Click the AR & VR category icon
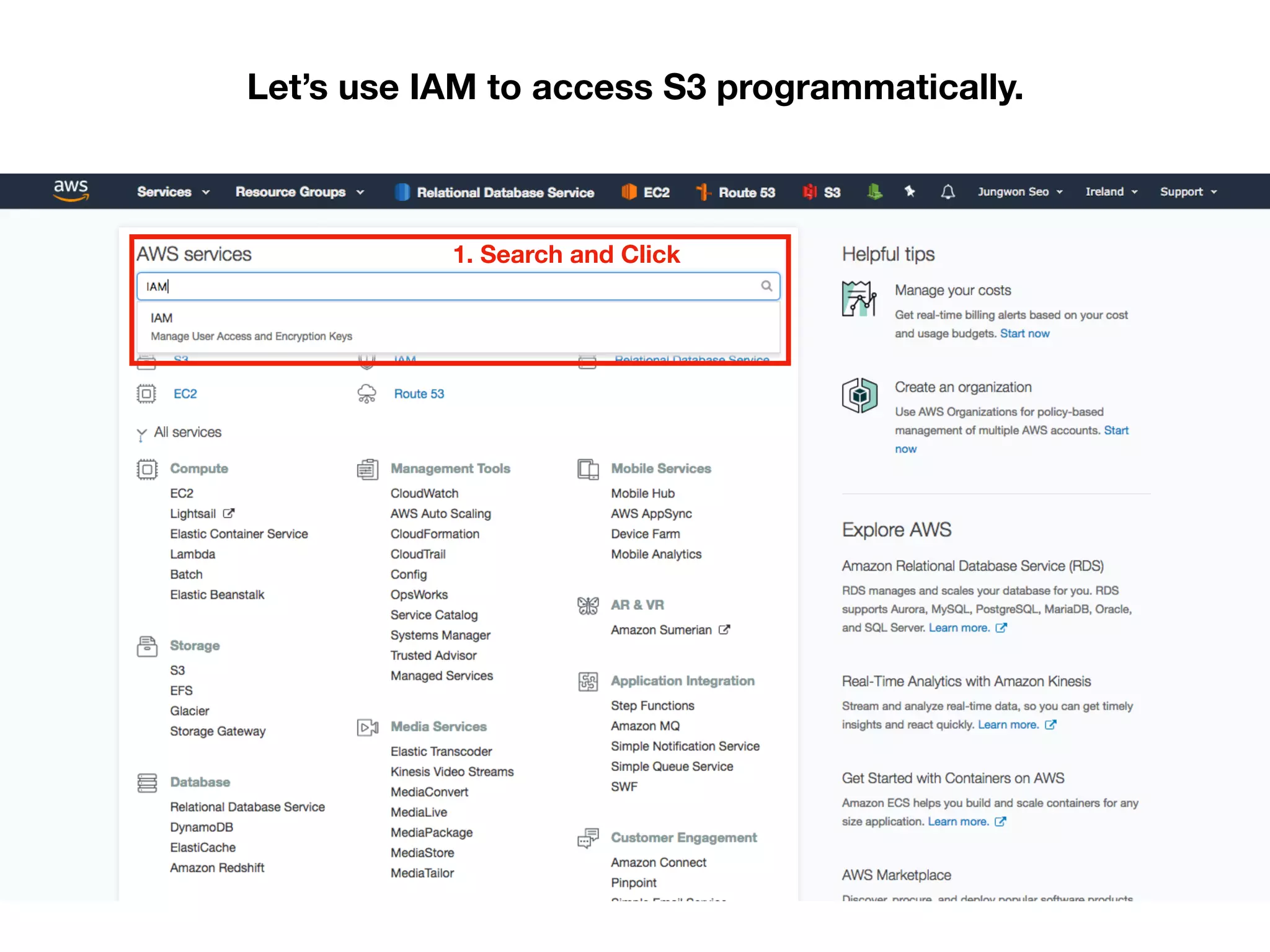This screenshot has height=952, width=1270. 588,606
